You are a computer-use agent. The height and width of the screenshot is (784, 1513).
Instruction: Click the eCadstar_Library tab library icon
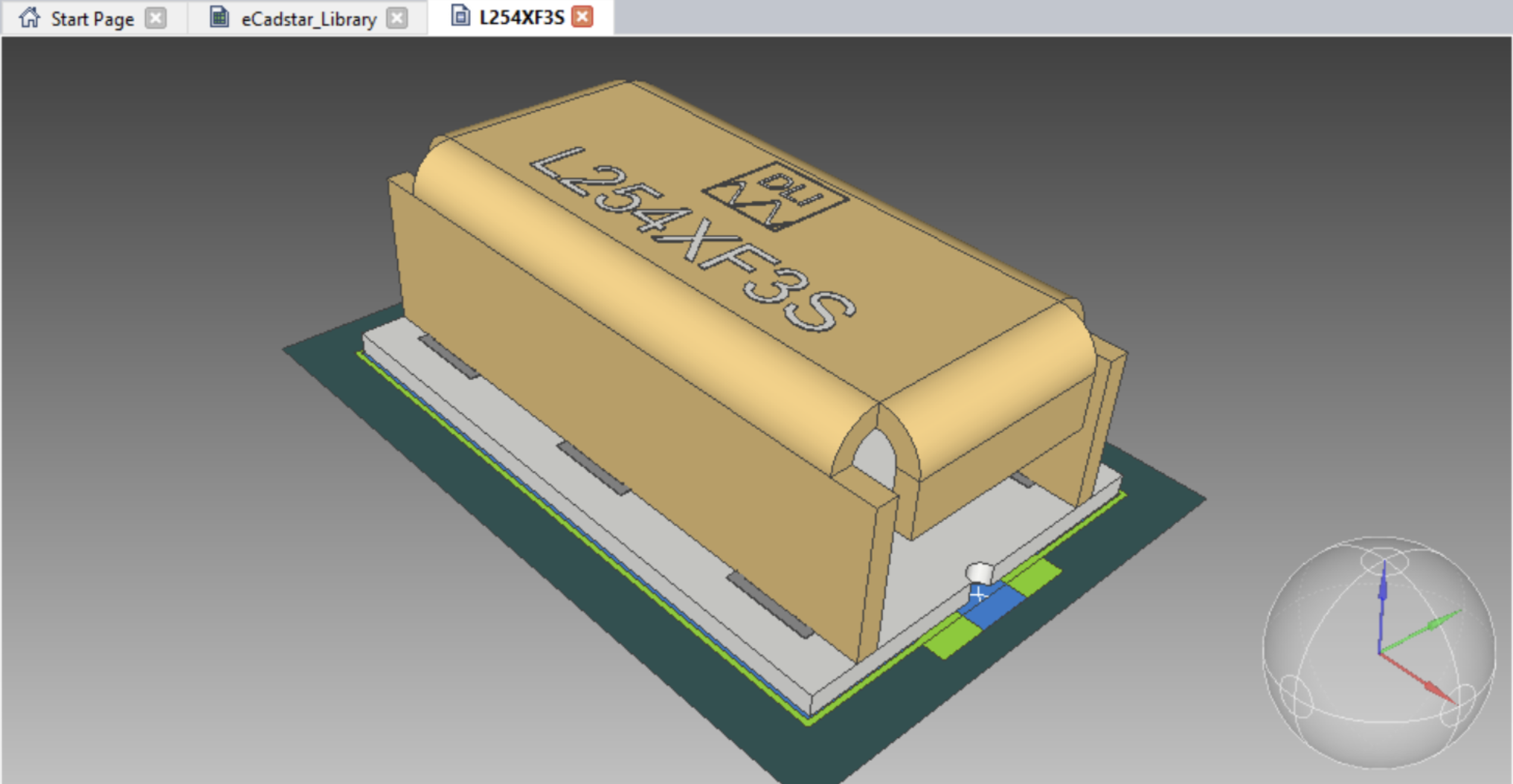click(x=219, y=18)
